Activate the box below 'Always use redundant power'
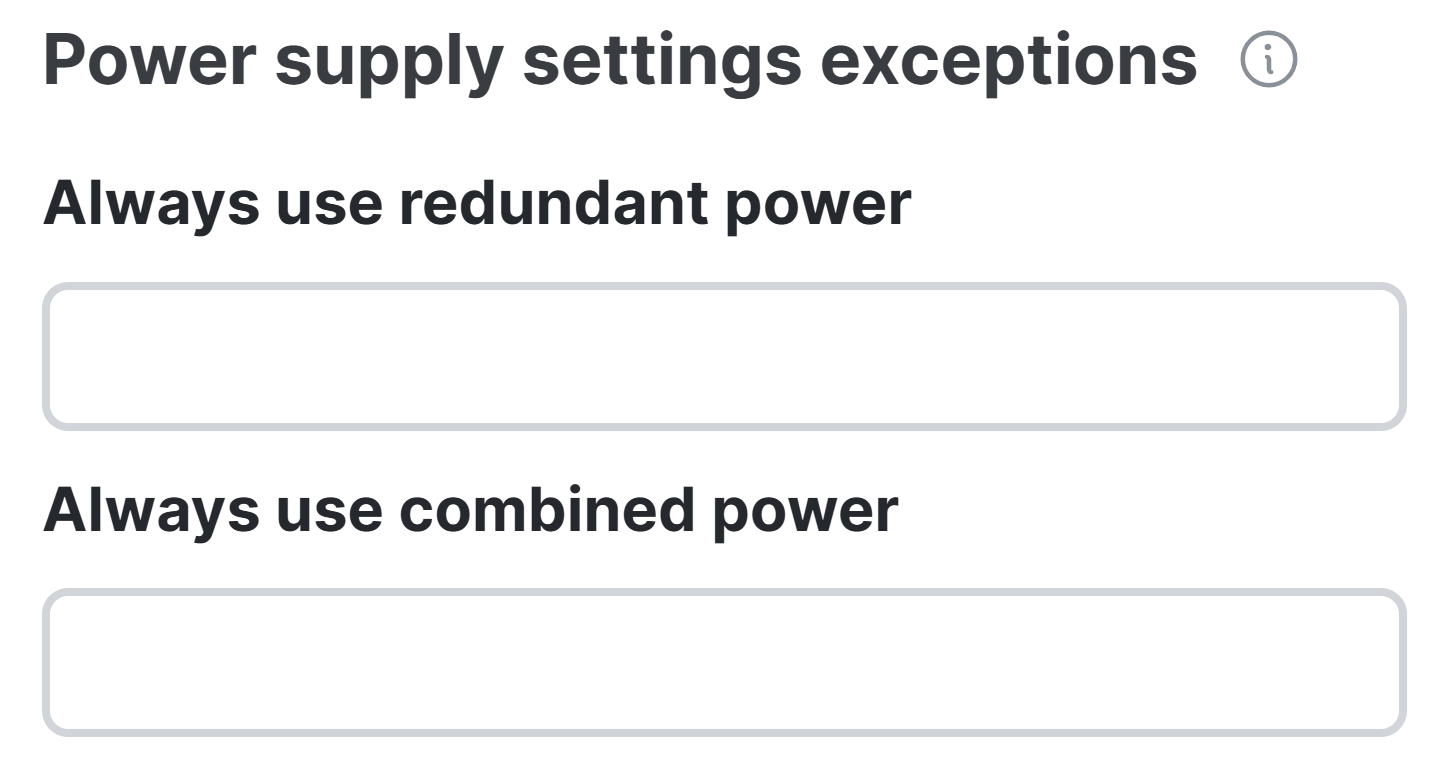This screenshot has width=1450, height=765. pyautogui.click(x=724, y=357)
